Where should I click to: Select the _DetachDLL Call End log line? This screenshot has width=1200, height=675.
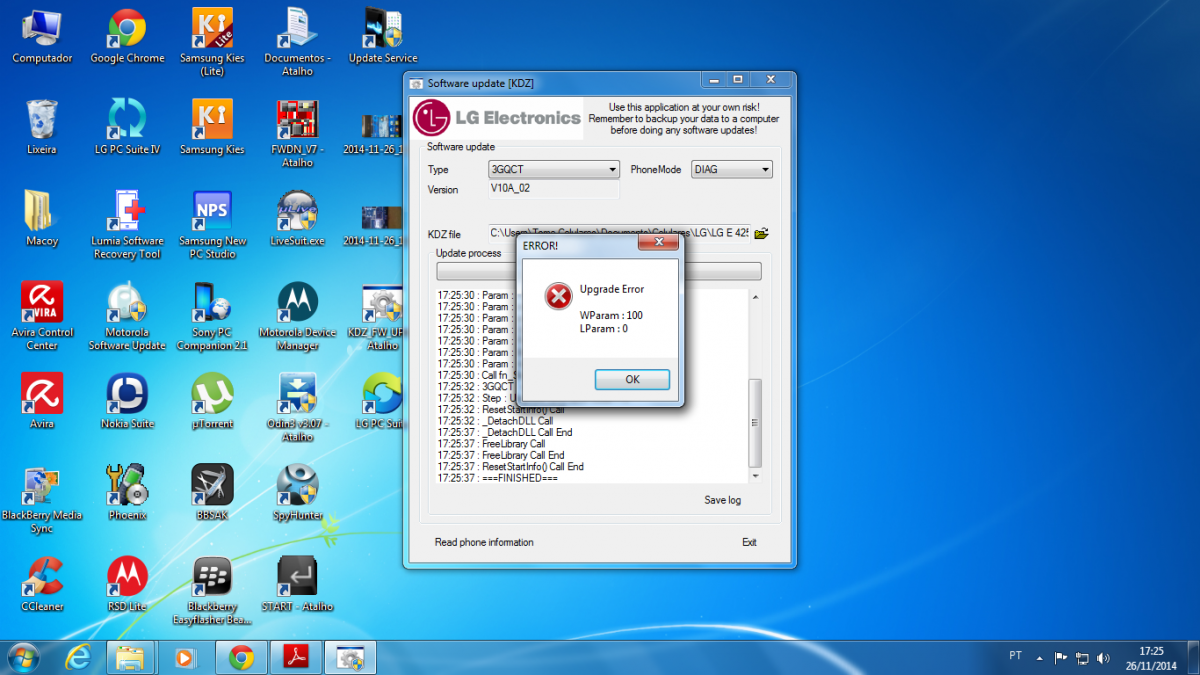(x=504, y=432)
